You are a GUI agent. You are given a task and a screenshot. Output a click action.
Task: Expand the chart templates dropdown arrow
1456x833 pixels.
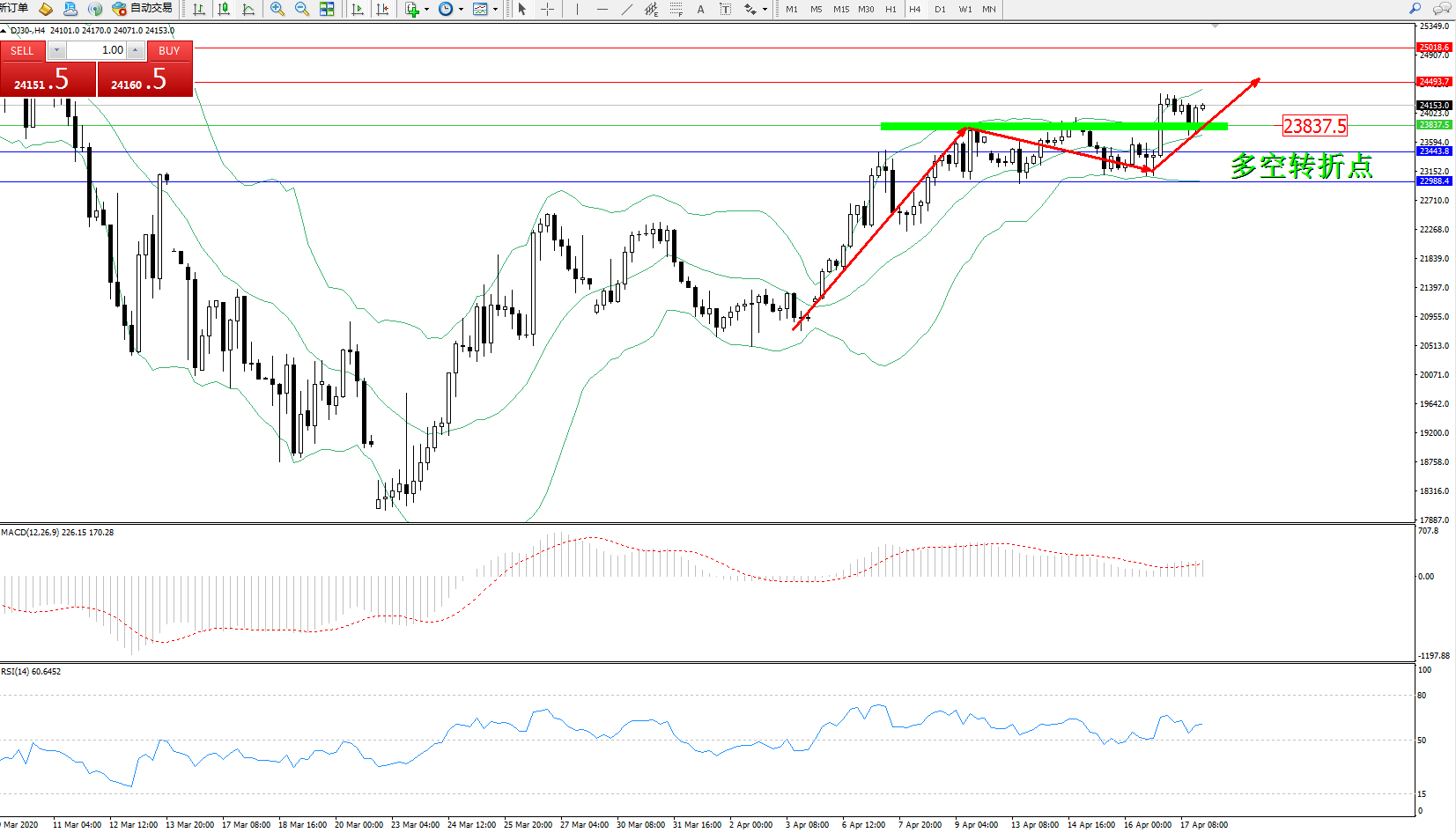click(495, 9)
